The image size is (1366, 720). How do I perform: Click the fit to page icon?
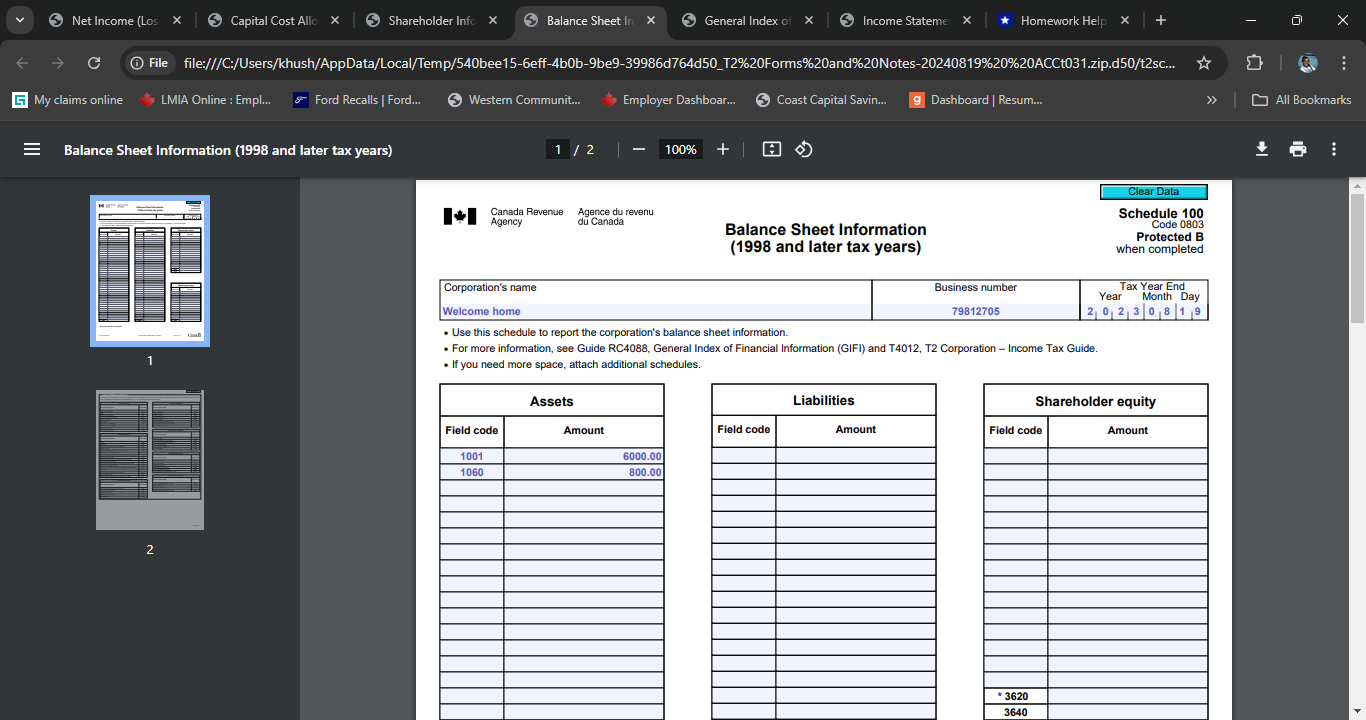pyautogui.click(x=771, y=149)
